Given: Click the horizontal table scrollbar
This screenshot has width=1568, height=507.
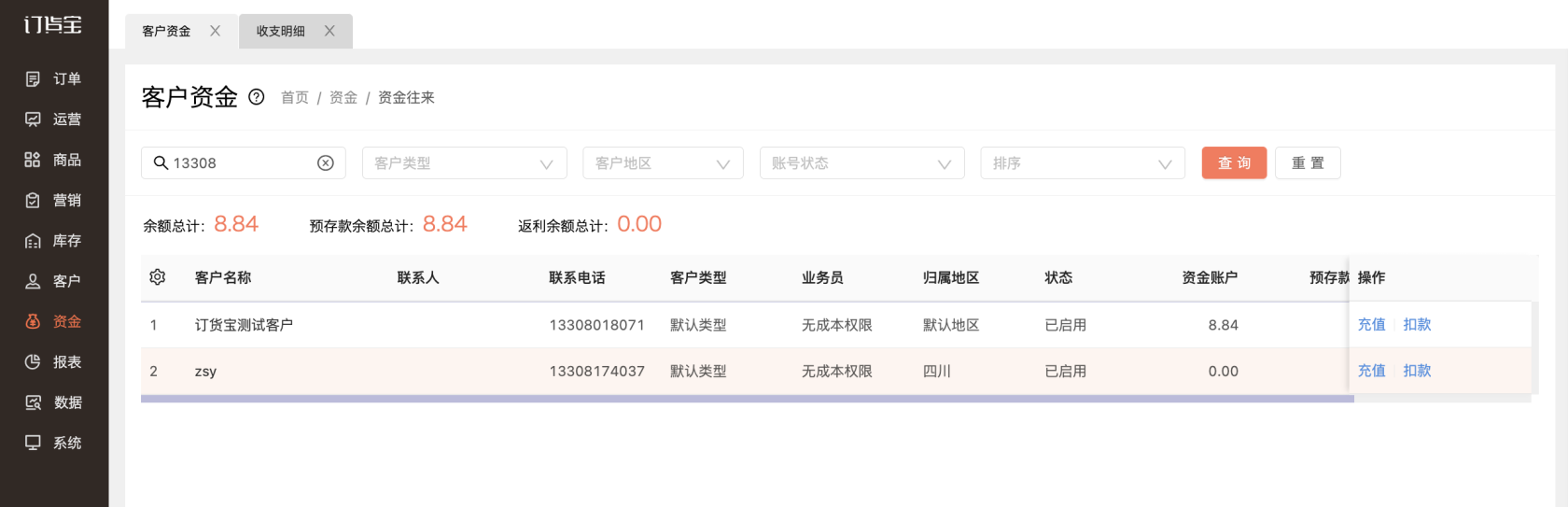Looking at the screenshot, I should point(747,399).
